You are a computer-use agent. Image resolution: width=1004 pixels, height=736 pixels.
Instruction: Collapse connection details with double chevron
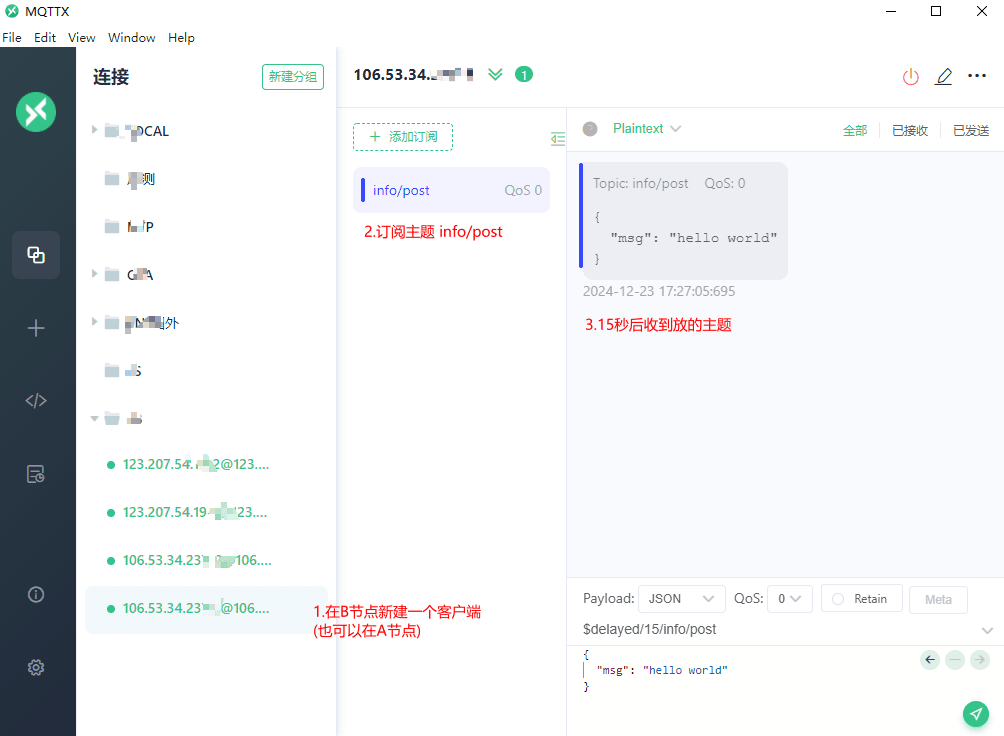[x=495, y=74]
